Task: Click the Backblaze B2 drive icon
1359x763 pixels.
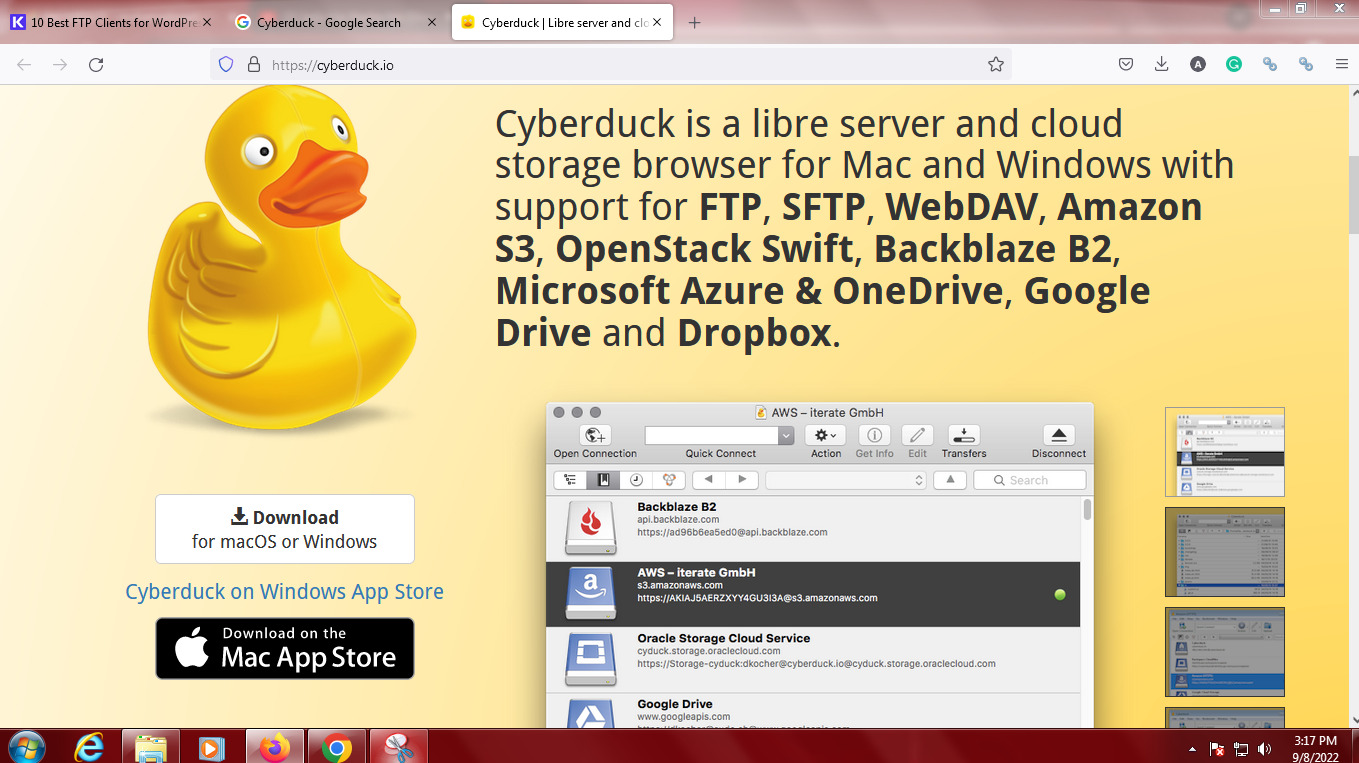Action: click(x=592, y=528)
